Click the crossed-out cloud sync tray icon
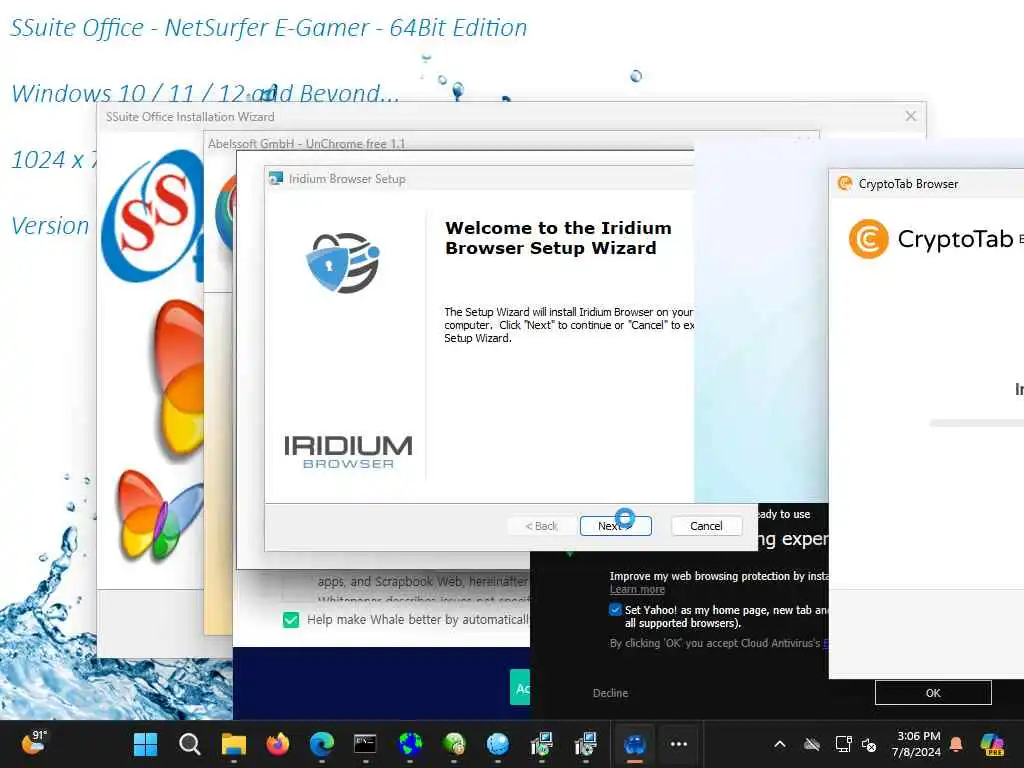Viewport: 1024px width, 768px height. click(812, 744)
